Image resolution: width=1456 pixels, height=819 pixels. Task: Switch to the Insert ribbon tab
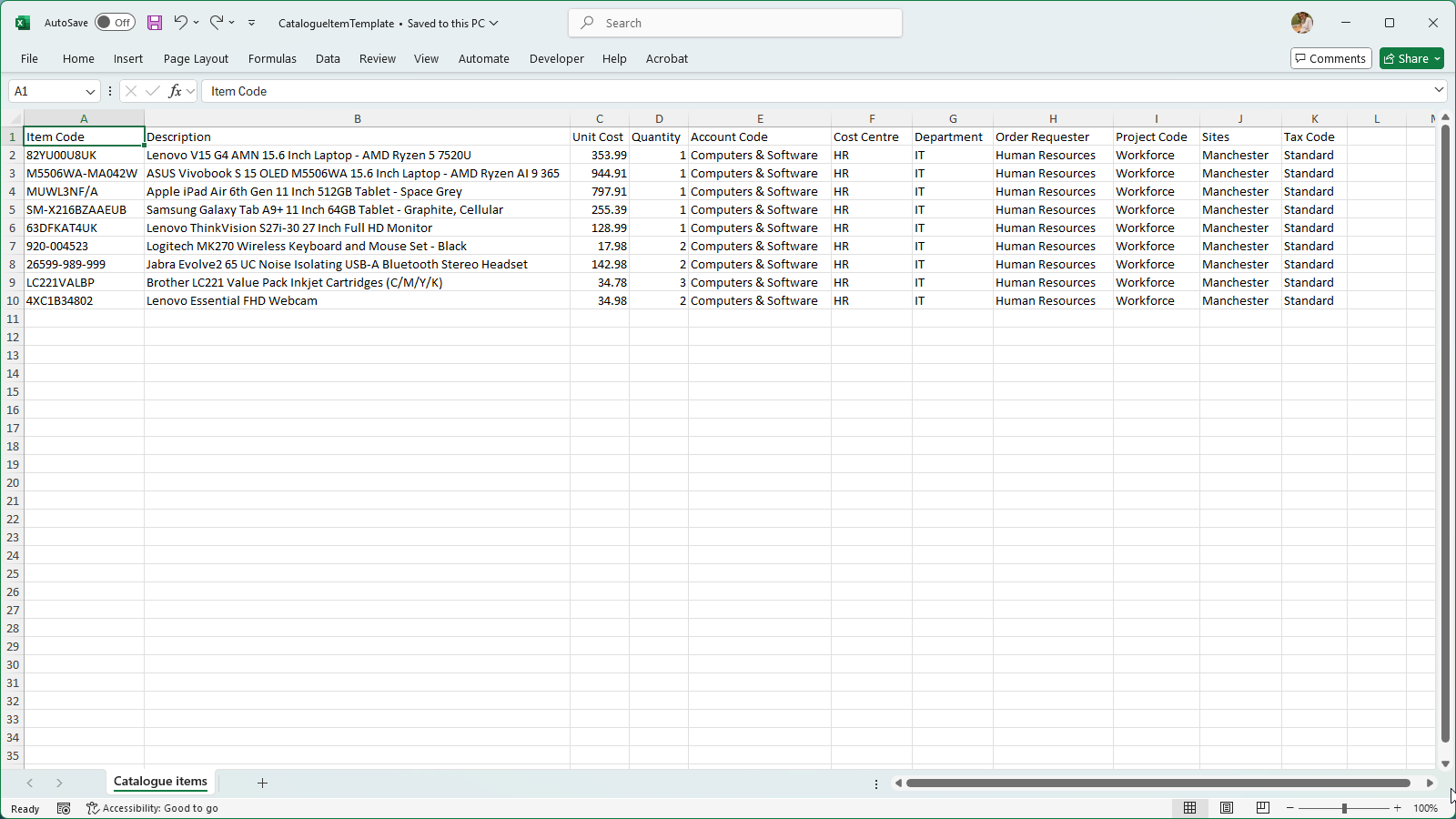click(x=128, y=58)
